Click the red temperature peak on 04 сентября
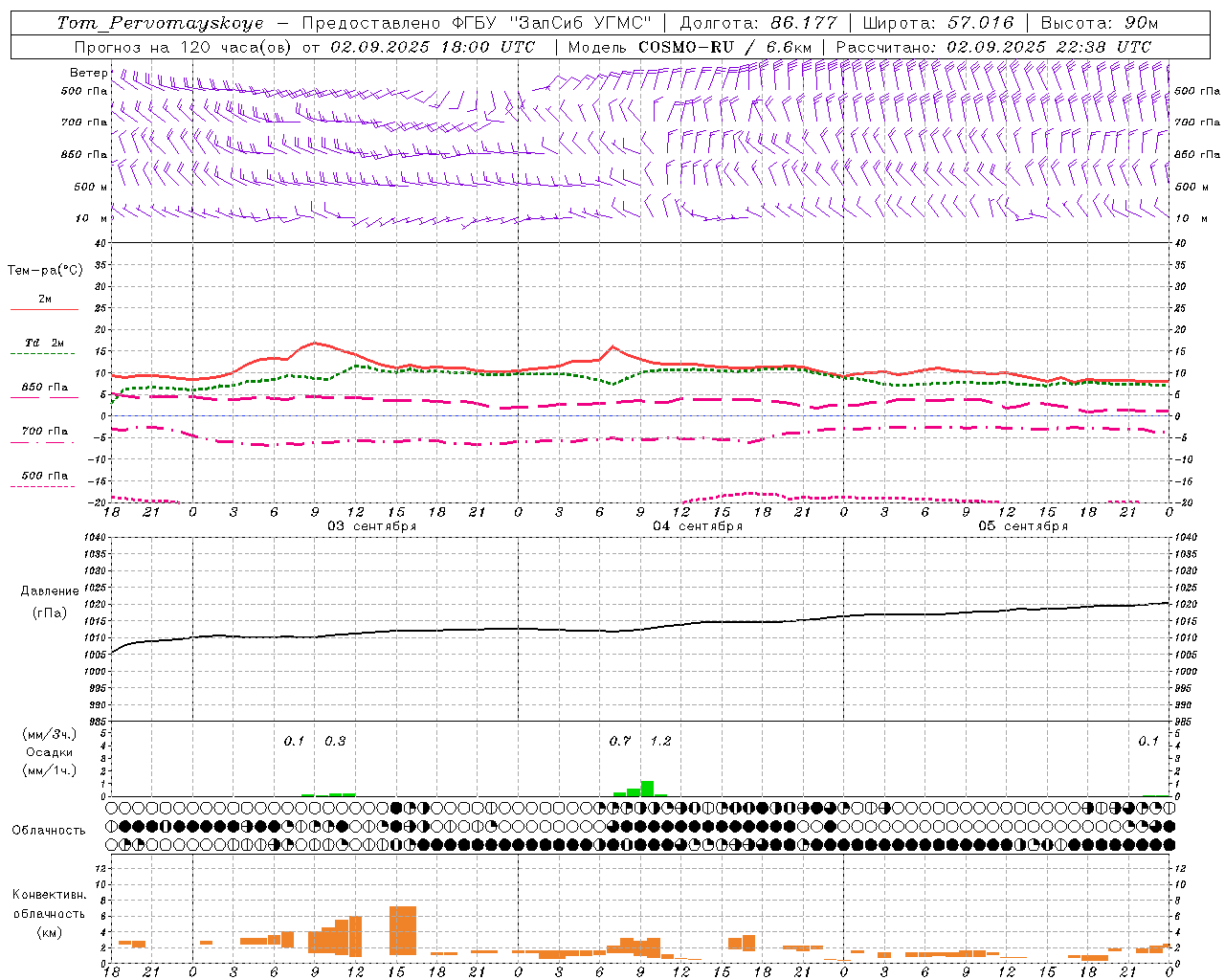Image resolution: width=1225 pixels, height=980 pixels. (612, 346)
